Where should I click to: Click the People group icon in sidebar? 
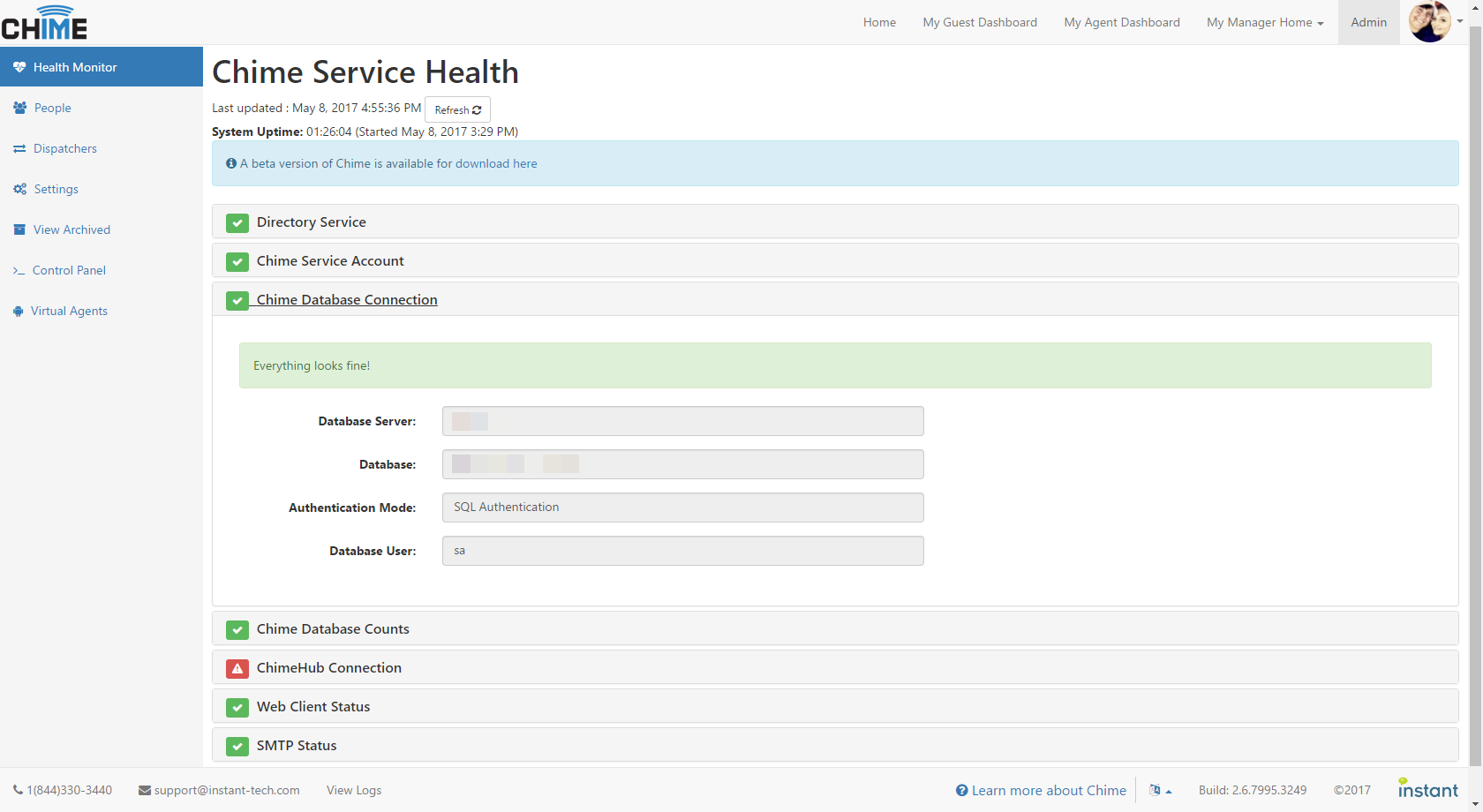click(19, 108)
